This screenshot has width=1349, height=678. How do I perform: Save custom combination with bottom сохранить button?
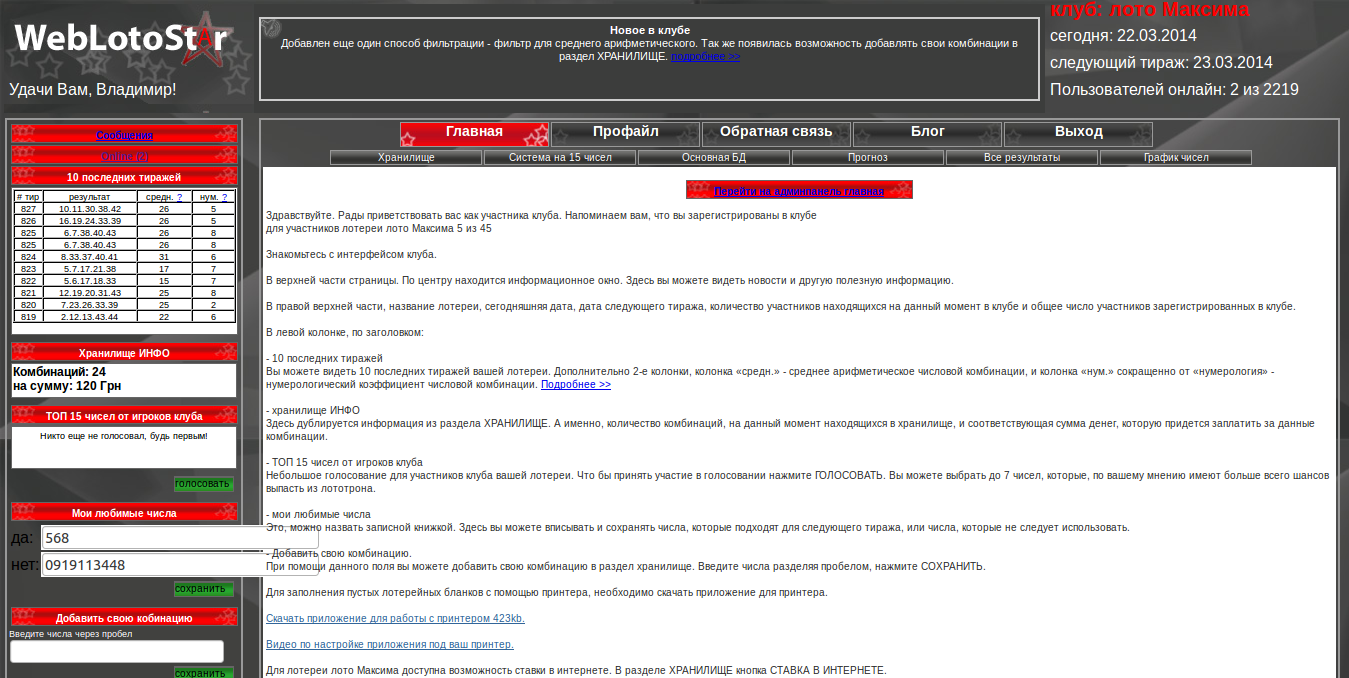(204, 673)
